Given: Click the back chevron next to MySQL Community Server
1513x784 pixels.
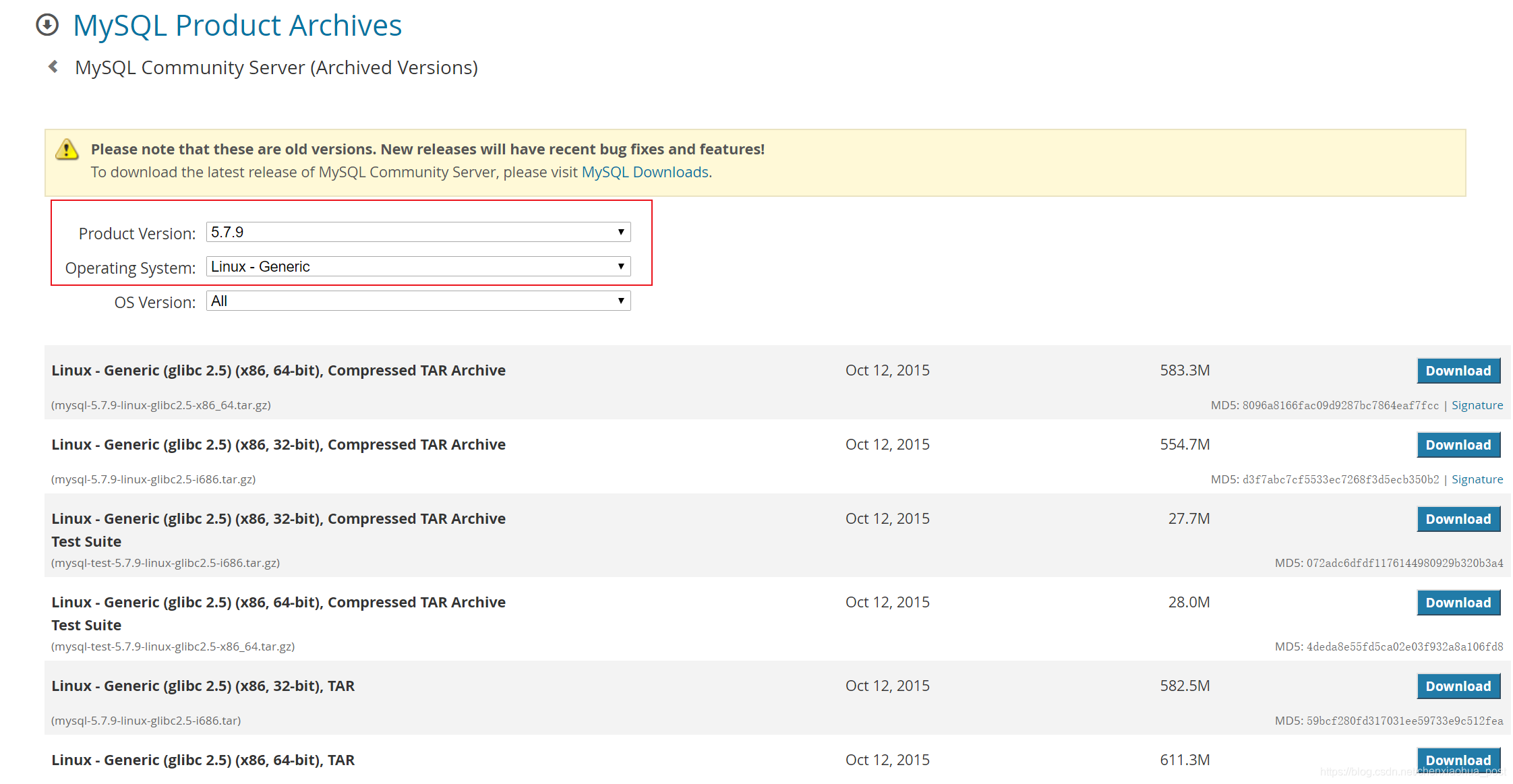Looking at the screenshot, I should click(53, 67).
